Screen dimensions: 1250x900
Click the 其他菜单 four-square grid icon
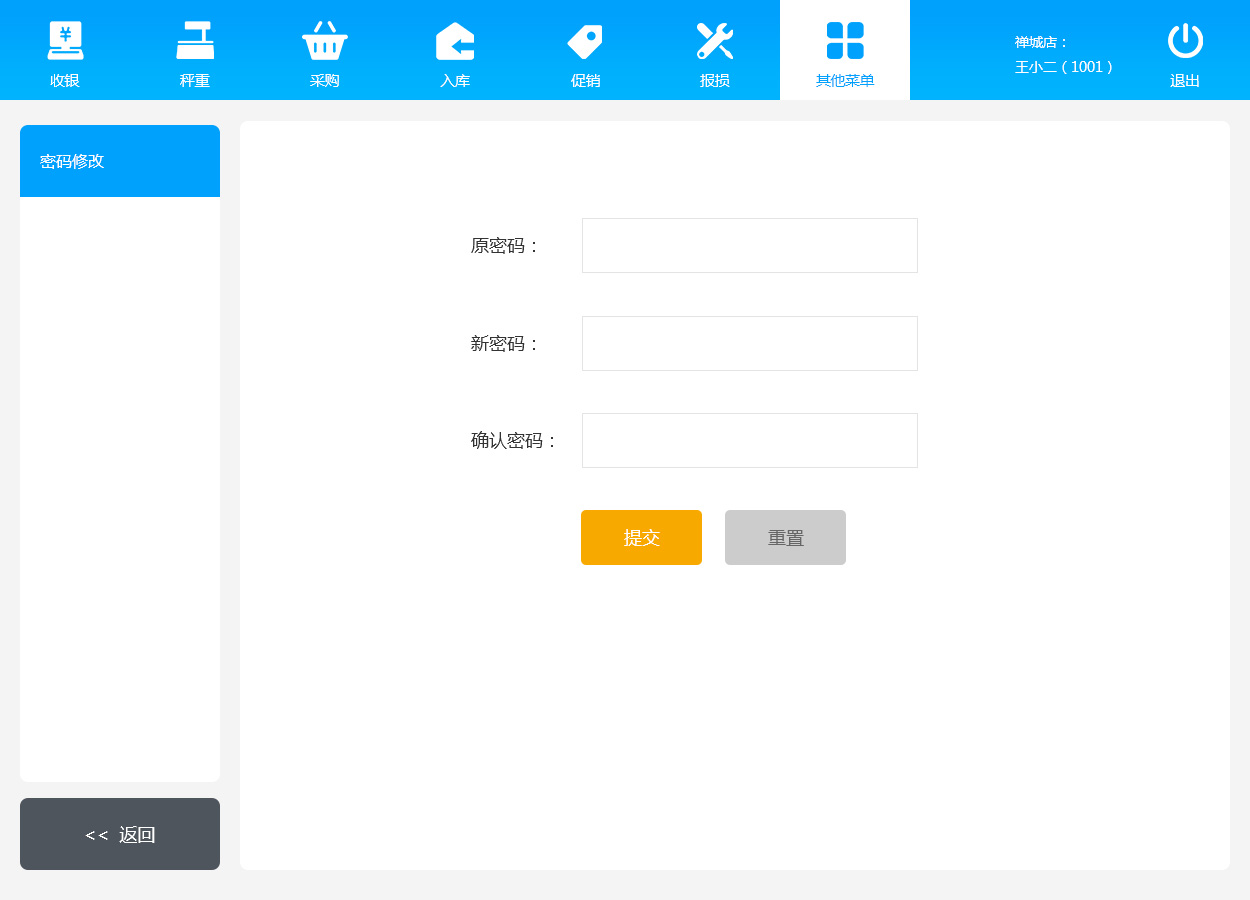845,41
